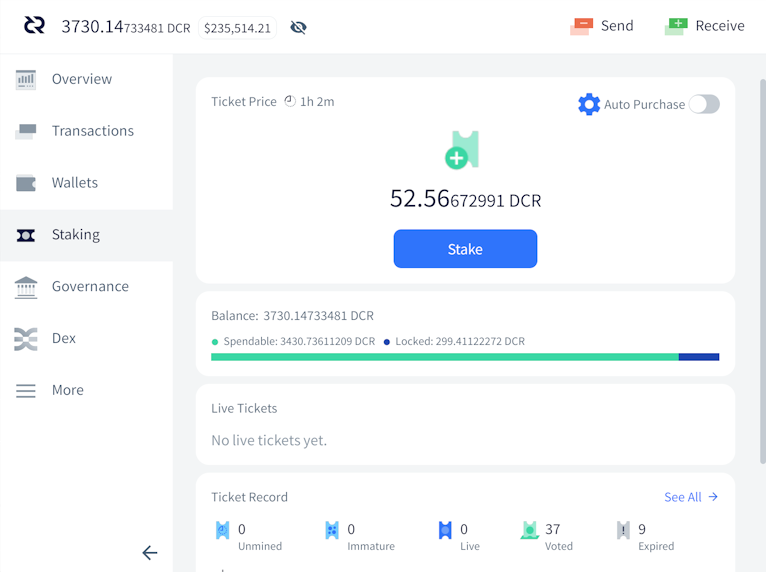Click the Live Tickets heading

click(244, 408)
